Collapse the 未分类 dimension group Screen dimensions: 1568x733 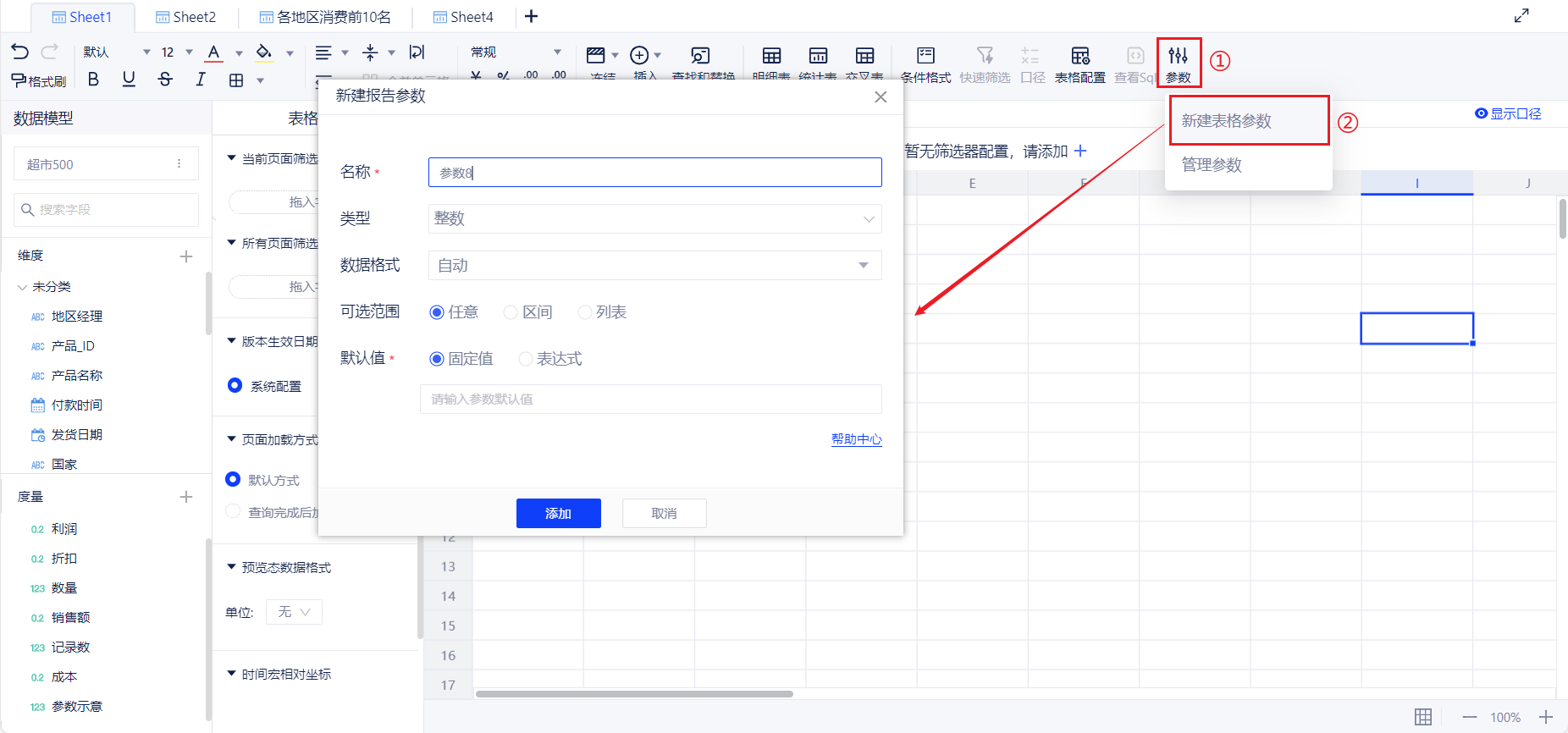pos(23,287)
